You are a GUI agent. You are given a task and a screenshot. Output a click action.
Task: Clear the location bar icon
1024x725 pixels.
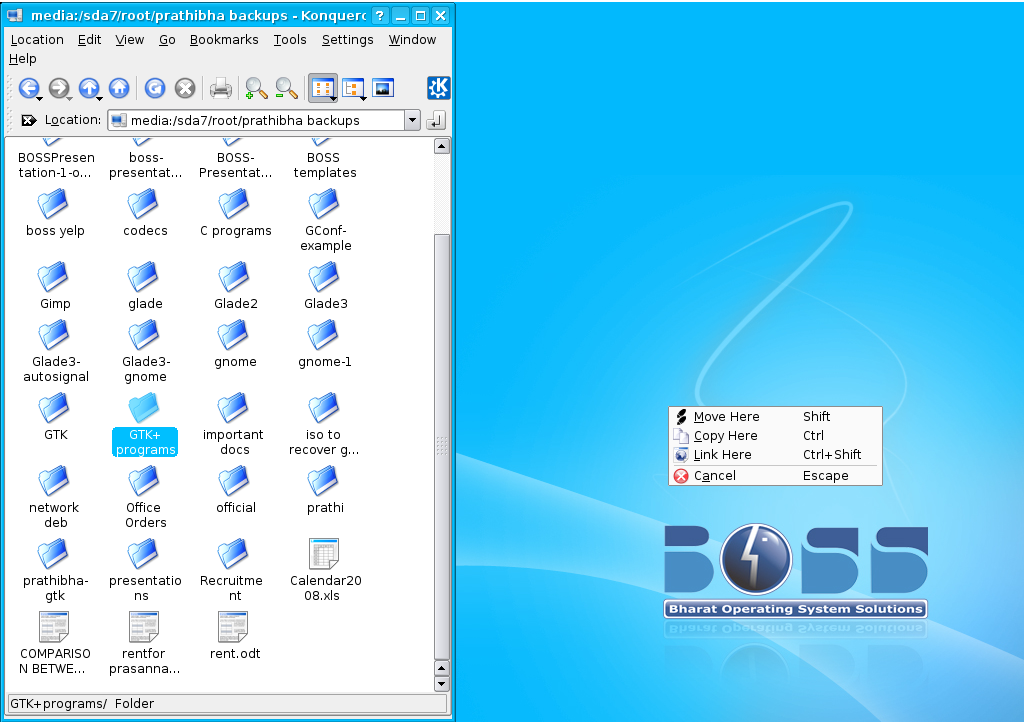(x=28, y=120)
